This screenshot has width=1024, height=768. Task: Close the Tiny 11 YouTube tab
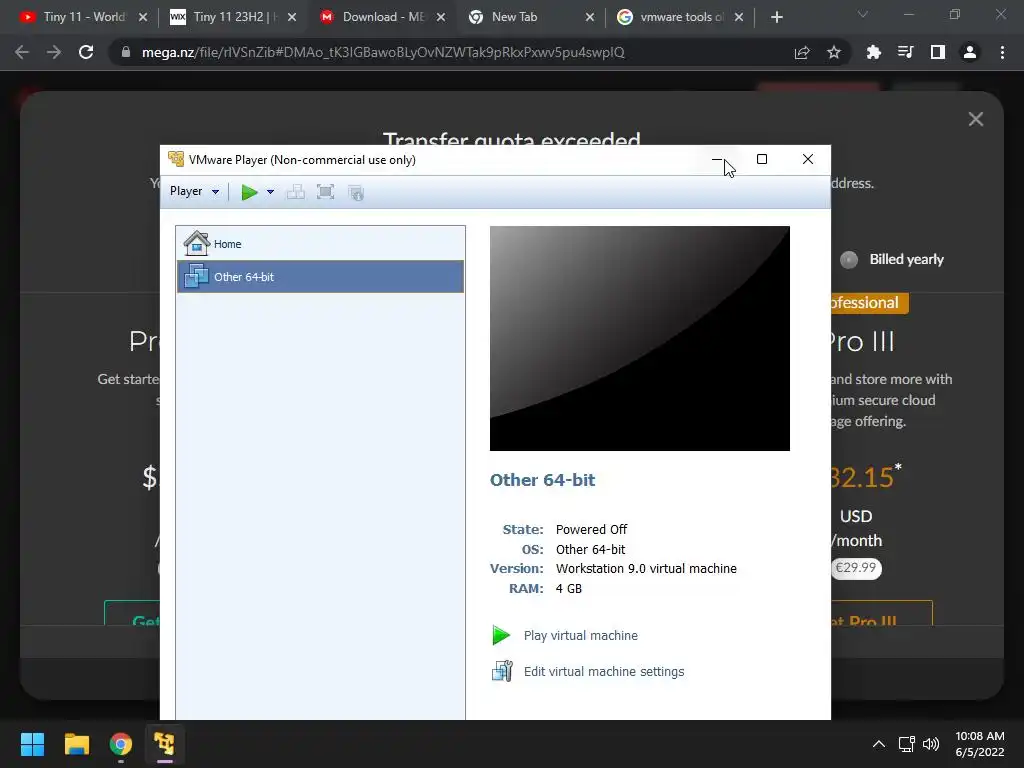click(x=143, y=17)
